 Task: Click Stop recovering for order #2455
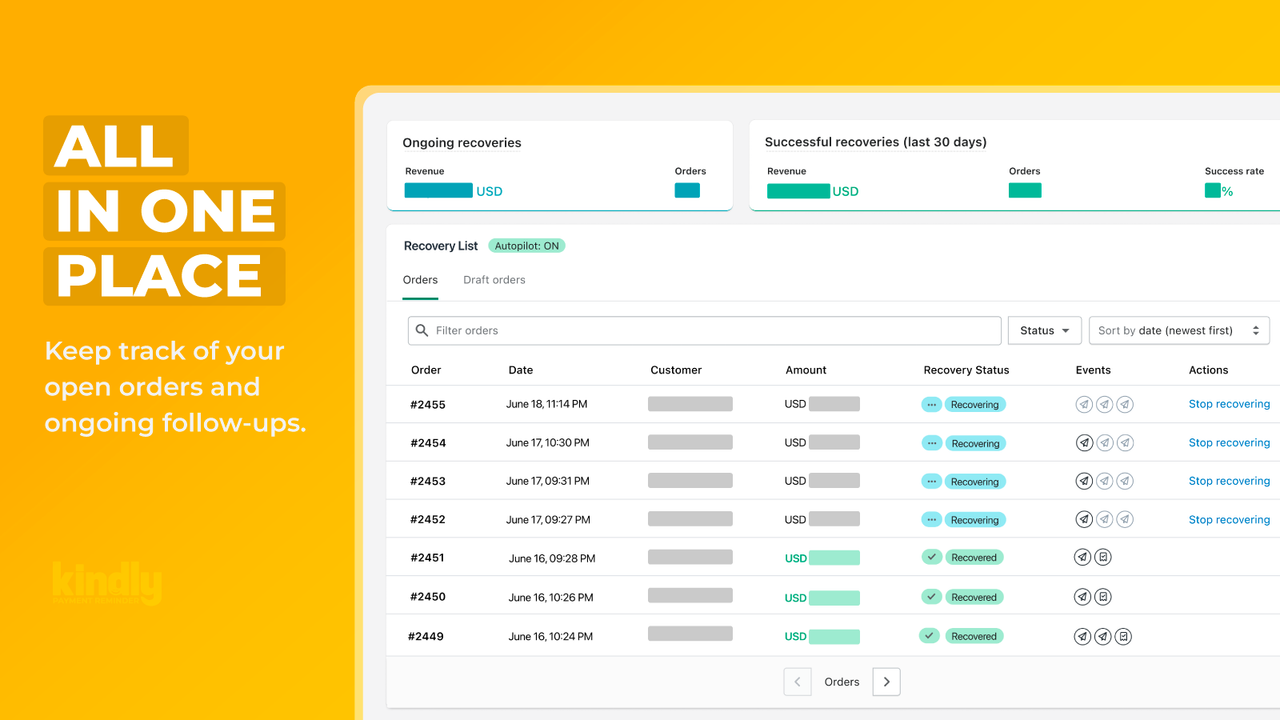pos(1229,404)
